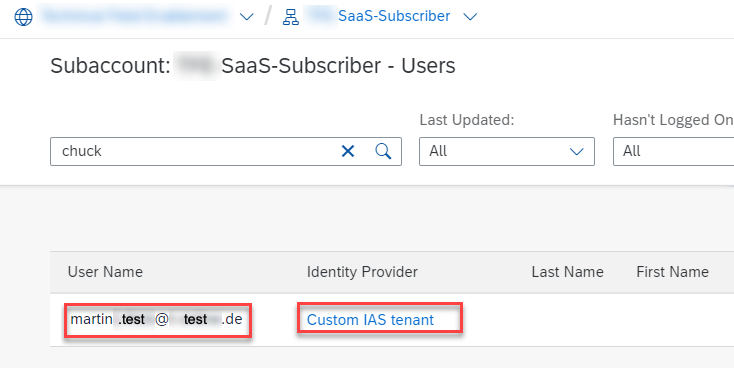Image resolution: width=734 pixels, height=368 pixels.
Task: Open the Hasn't Logged On dropdown
Action: 674,151
